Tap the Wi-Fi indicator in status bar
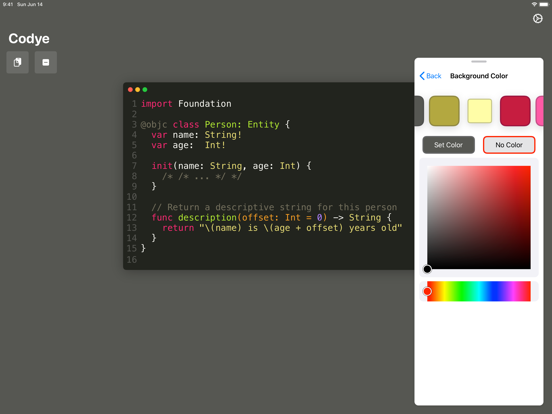The image size is (552, 414). click(534, 4)
